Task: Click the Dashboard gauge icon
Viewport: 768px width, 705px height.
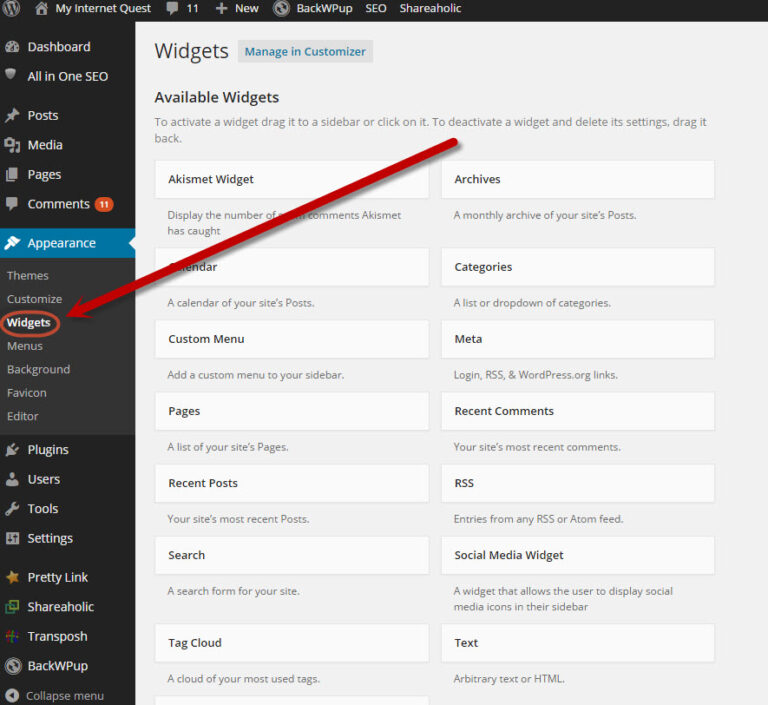Action: (12, 47)
